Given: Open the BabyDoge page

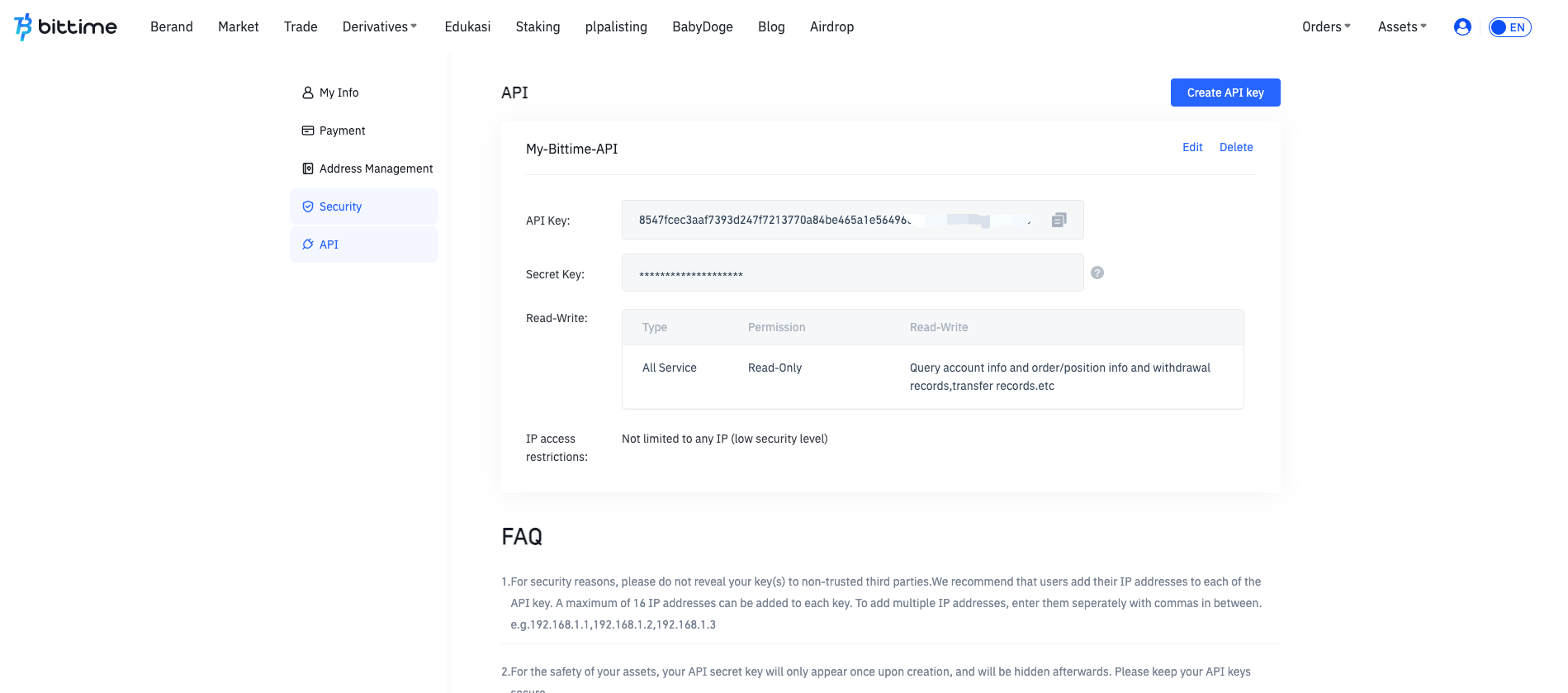Looking at the screenshot, I should click(x=703, y=26).
